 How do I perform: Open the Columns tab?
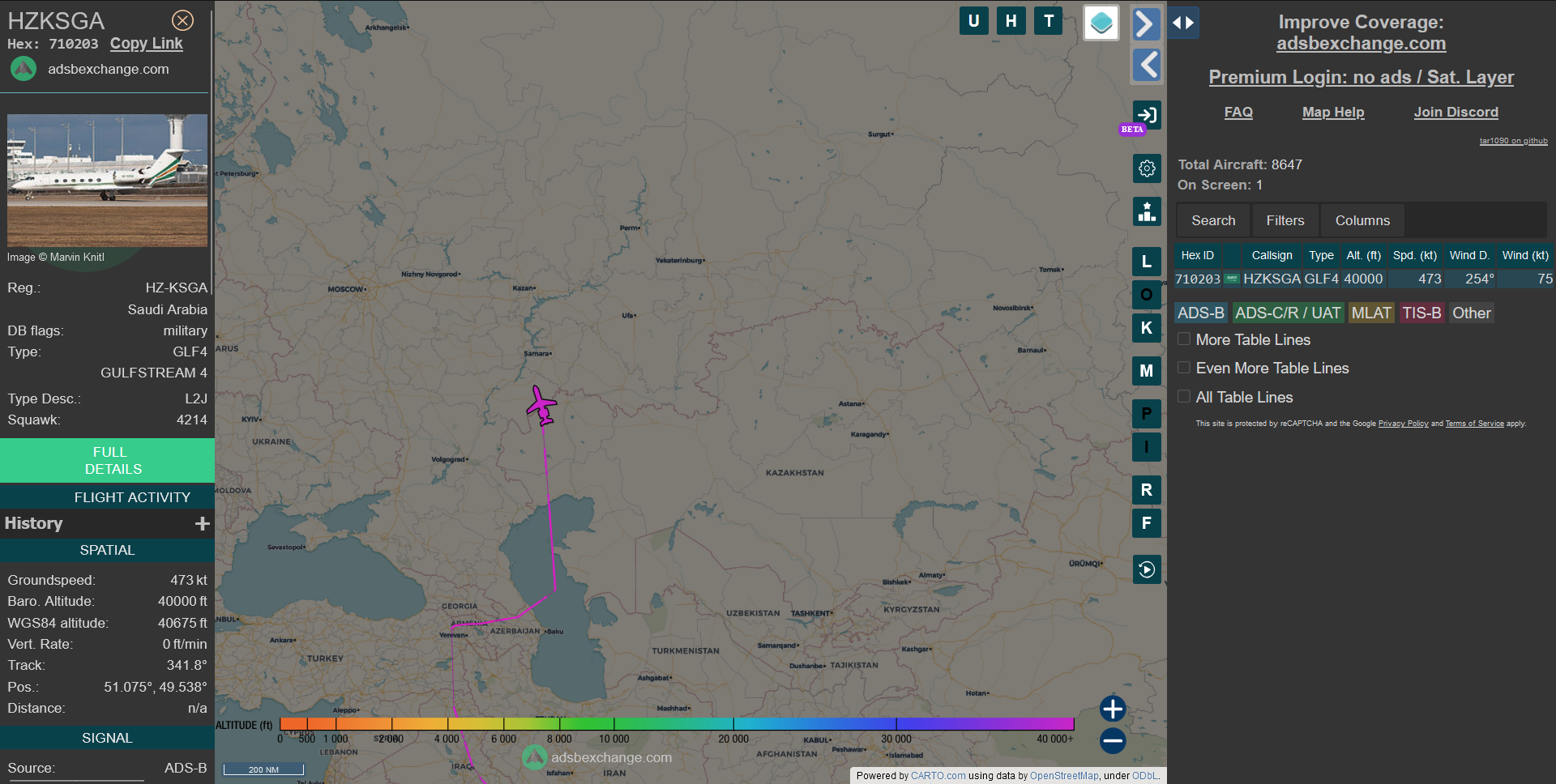tap(1362, 220)
